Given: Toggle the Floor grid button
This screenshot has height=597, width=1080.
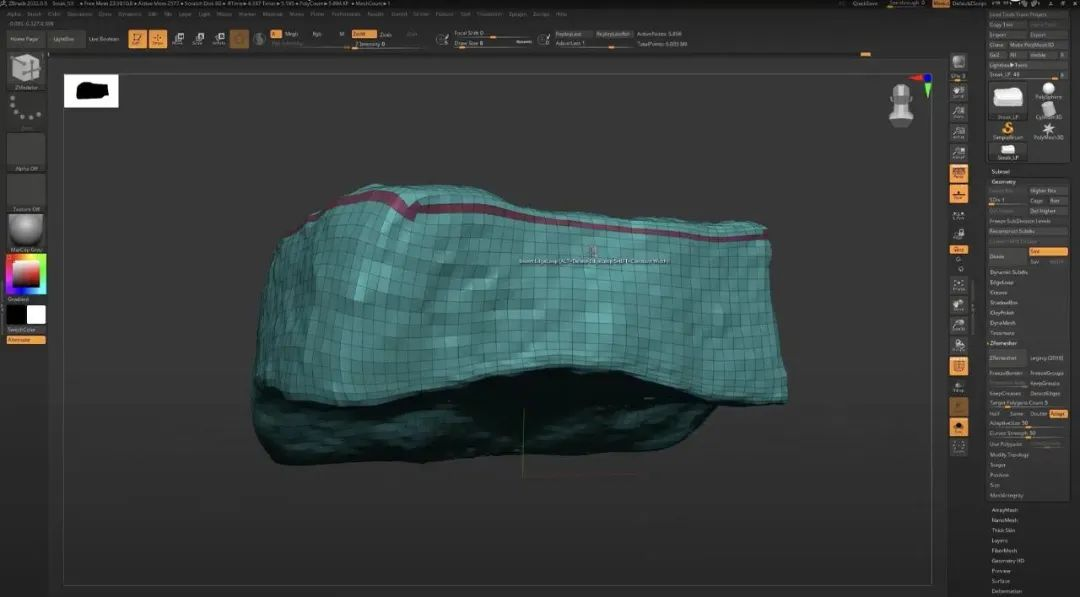Looking at the screenshot, I should coord(958,195).
